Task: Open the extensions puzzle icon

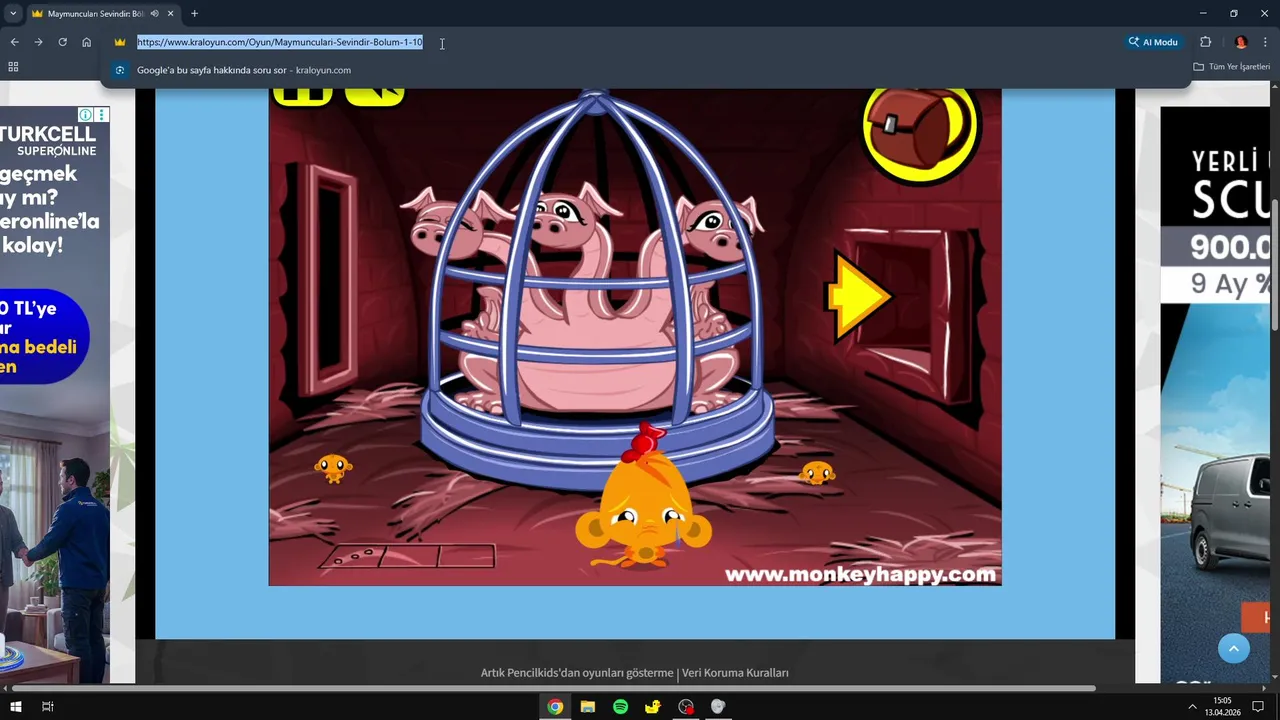Action: 1205,42
